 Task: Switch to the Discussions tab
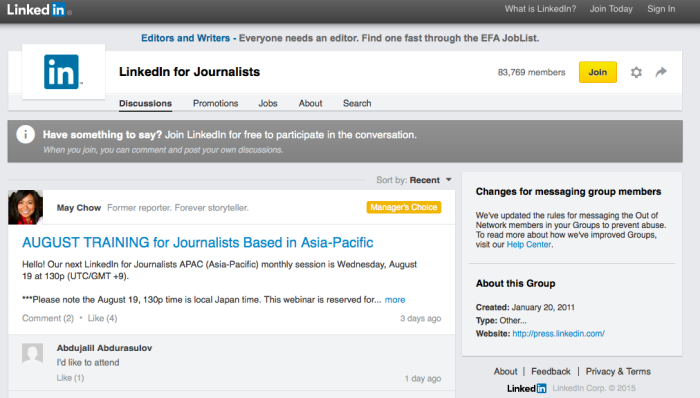(145, 103)
